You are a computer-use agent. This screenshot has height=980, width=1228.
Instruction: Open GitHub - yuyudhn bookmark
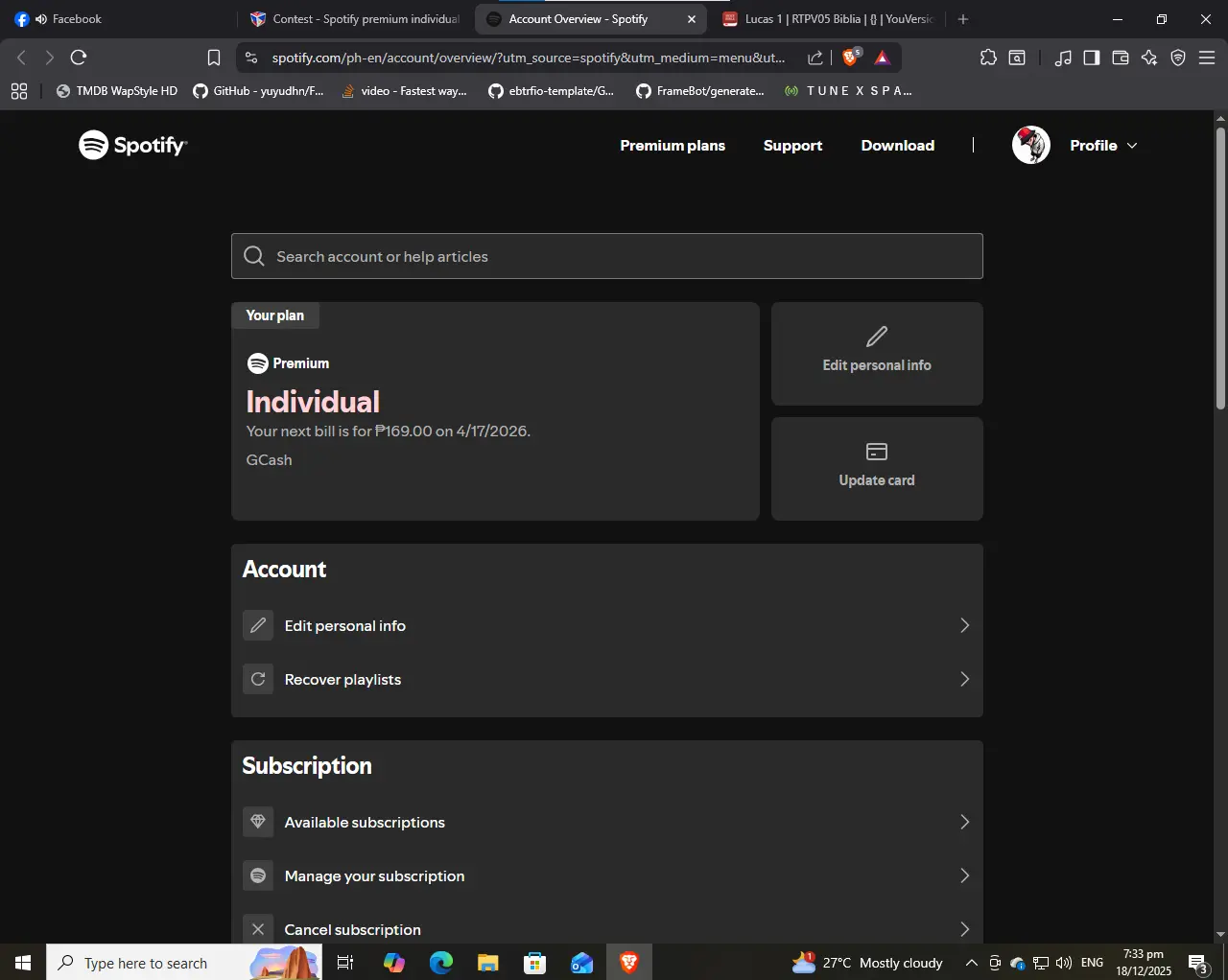[258, 91]
